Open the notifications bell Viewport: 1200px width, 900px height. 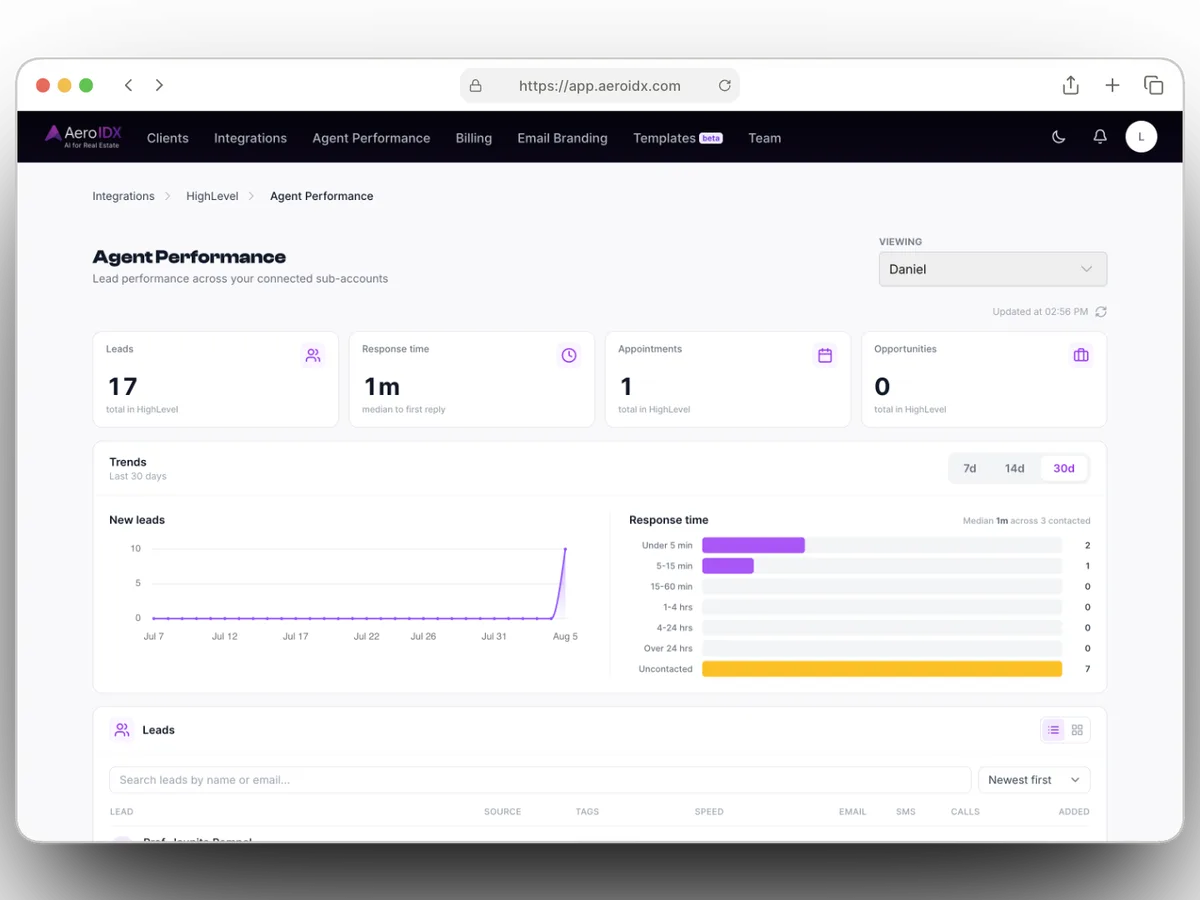pos(1100,137)
